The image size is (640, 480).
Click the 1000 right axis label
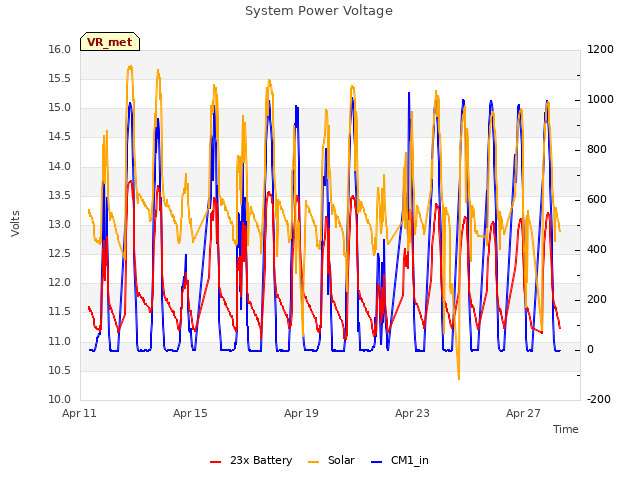point(600,100)
